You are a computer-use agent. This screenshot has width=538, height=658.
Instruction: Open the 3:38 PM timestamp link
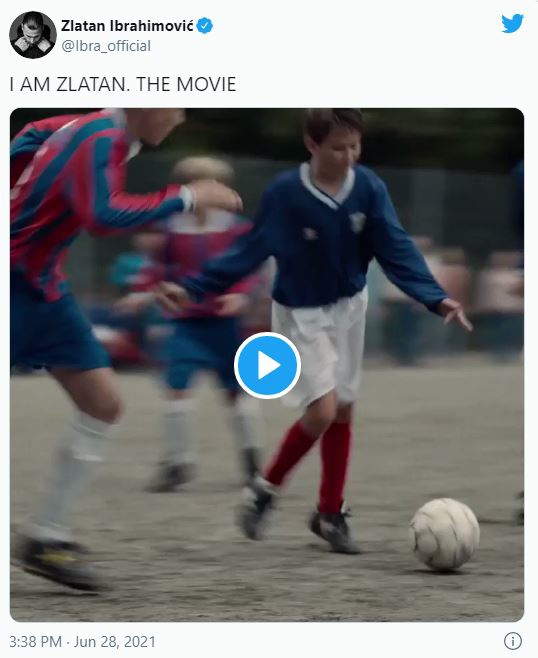(36, 642)
